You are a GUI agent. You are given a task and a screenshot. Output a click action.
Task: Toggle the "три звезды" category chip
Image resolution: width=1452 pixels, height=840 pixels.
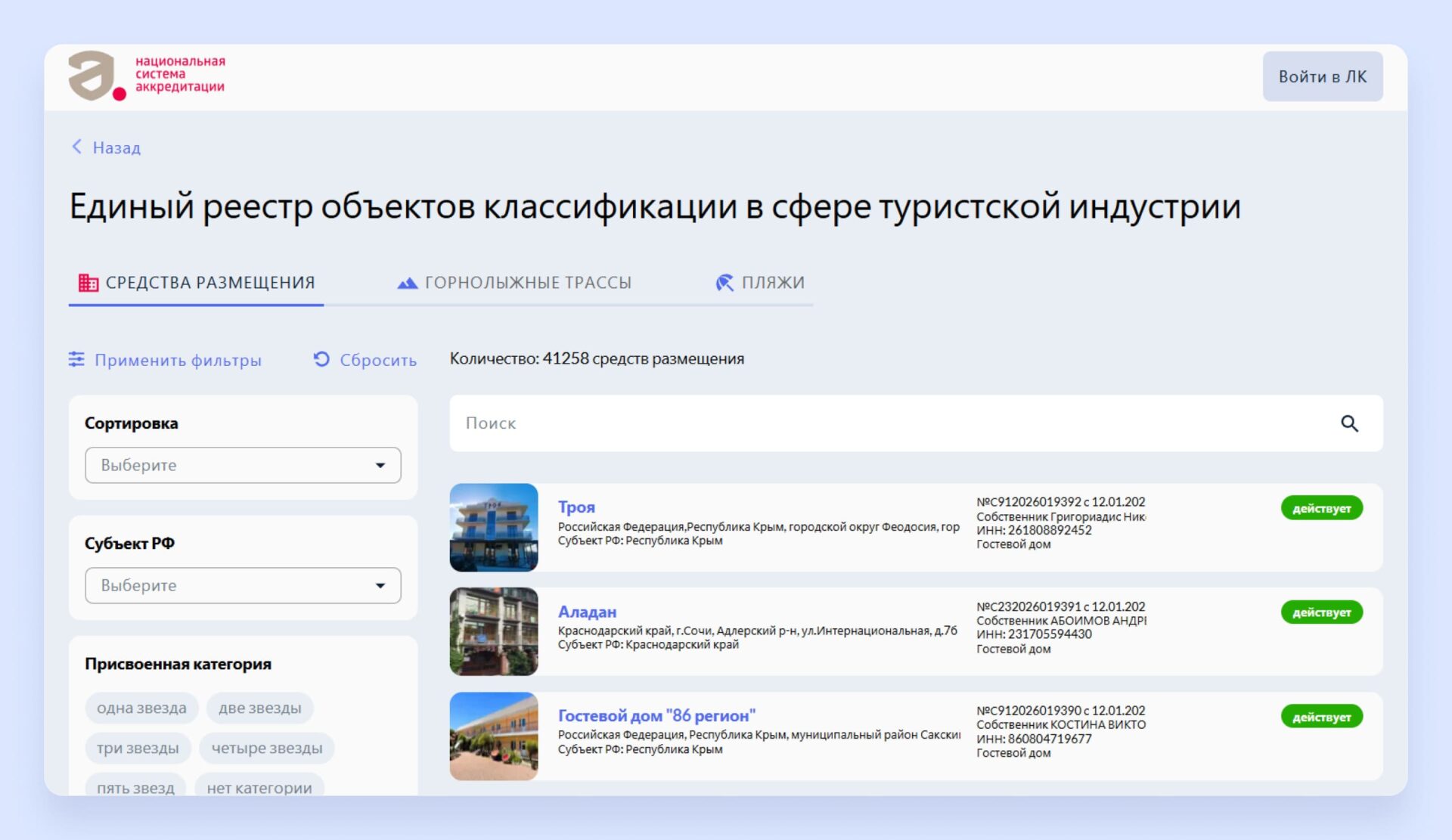(138, 749)
